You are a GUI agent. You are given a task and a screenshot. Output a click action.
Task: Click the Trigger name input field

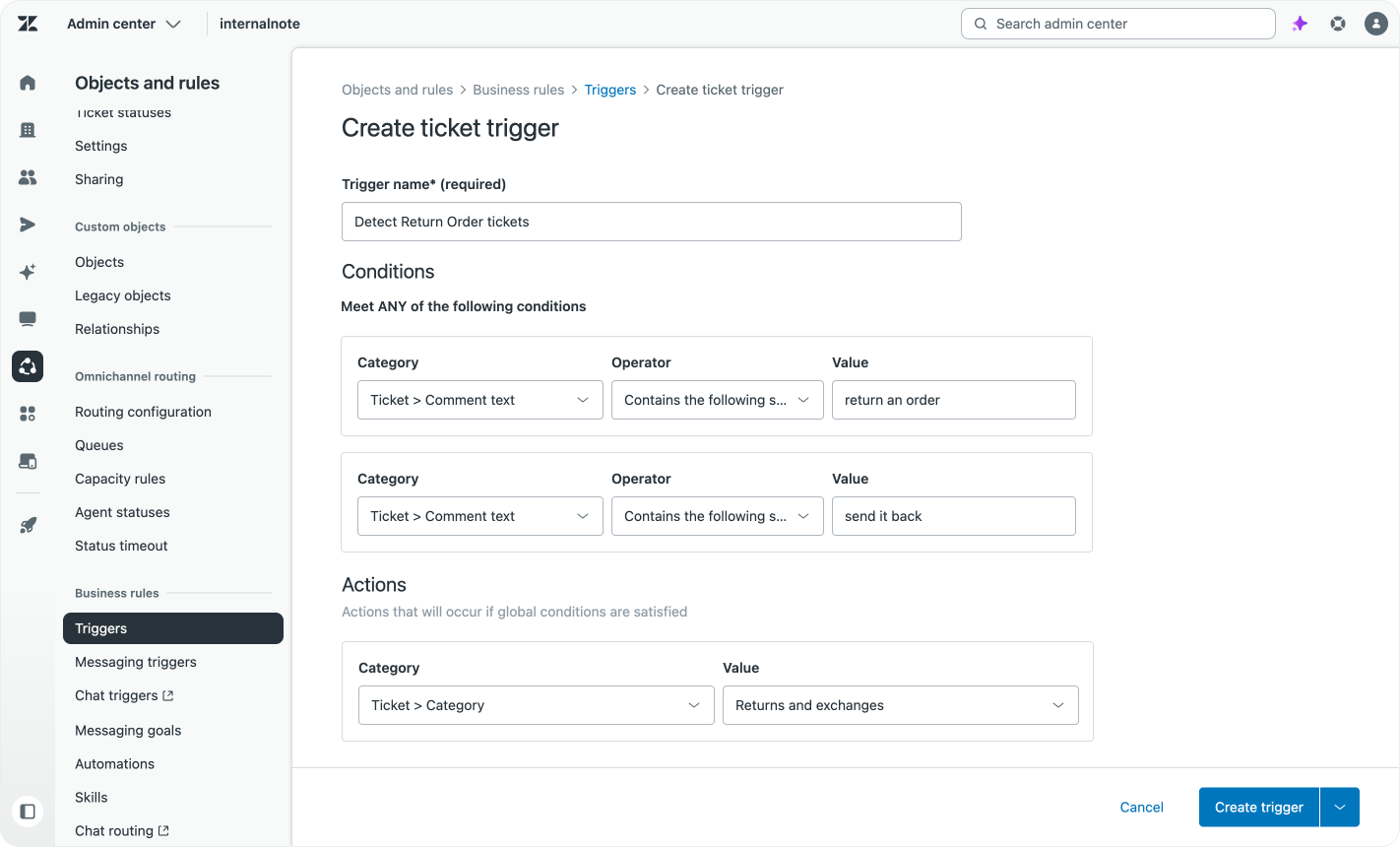(651, 222)
